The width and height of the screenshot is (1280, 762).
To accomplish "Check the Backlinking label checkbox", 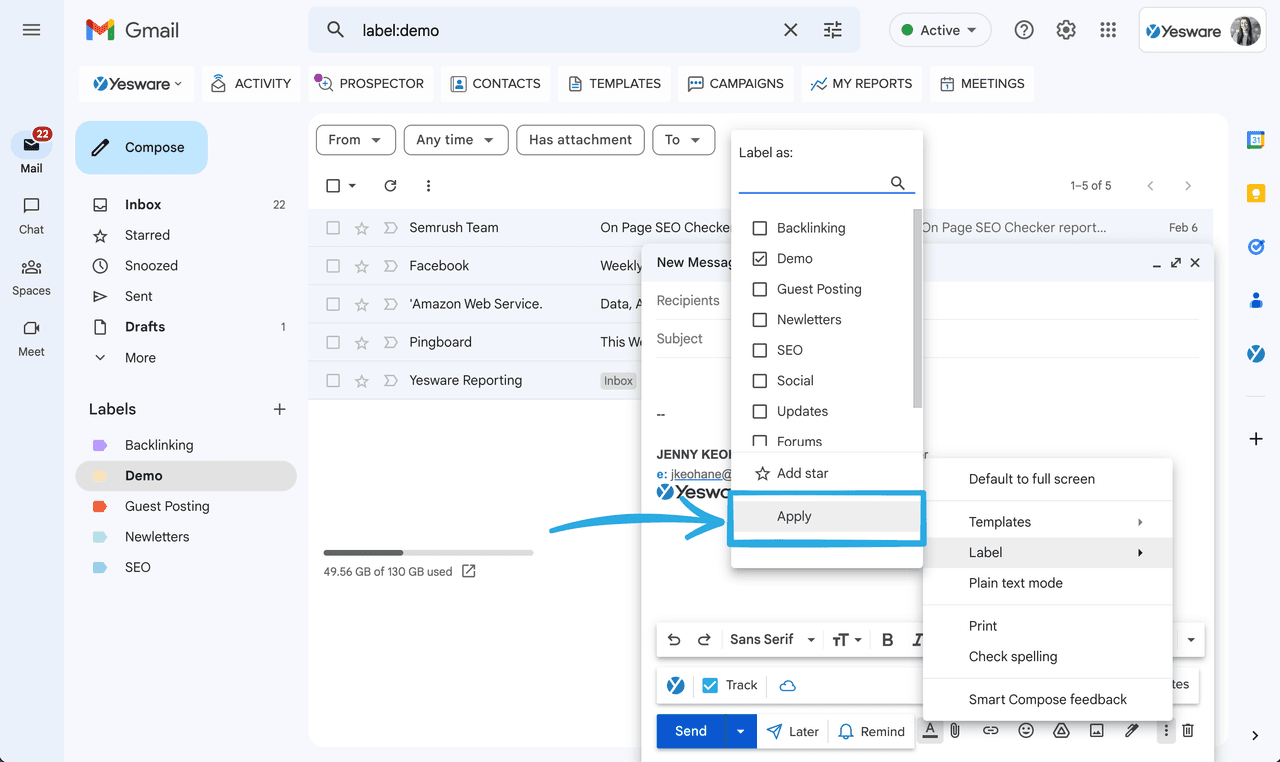I will tap(760, 228).
